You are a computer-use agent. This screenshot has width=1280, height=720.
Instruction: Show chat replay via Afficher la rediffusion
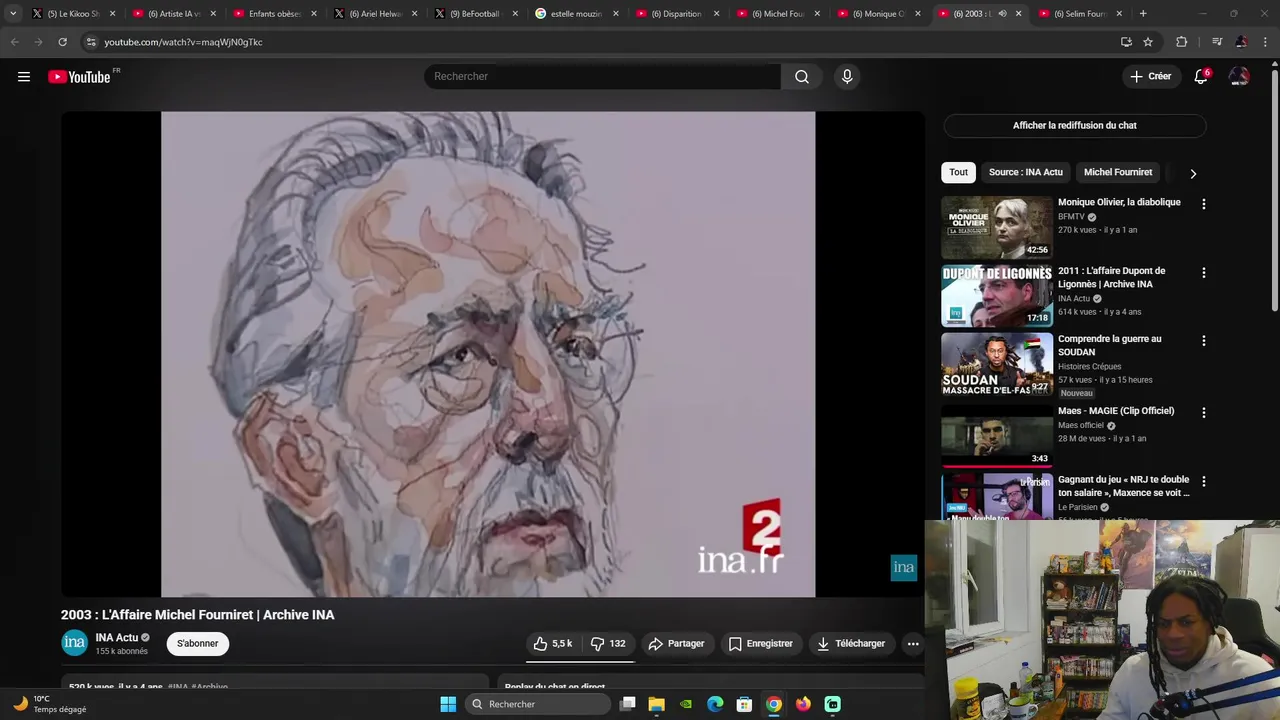click(x=1074, y=126)
